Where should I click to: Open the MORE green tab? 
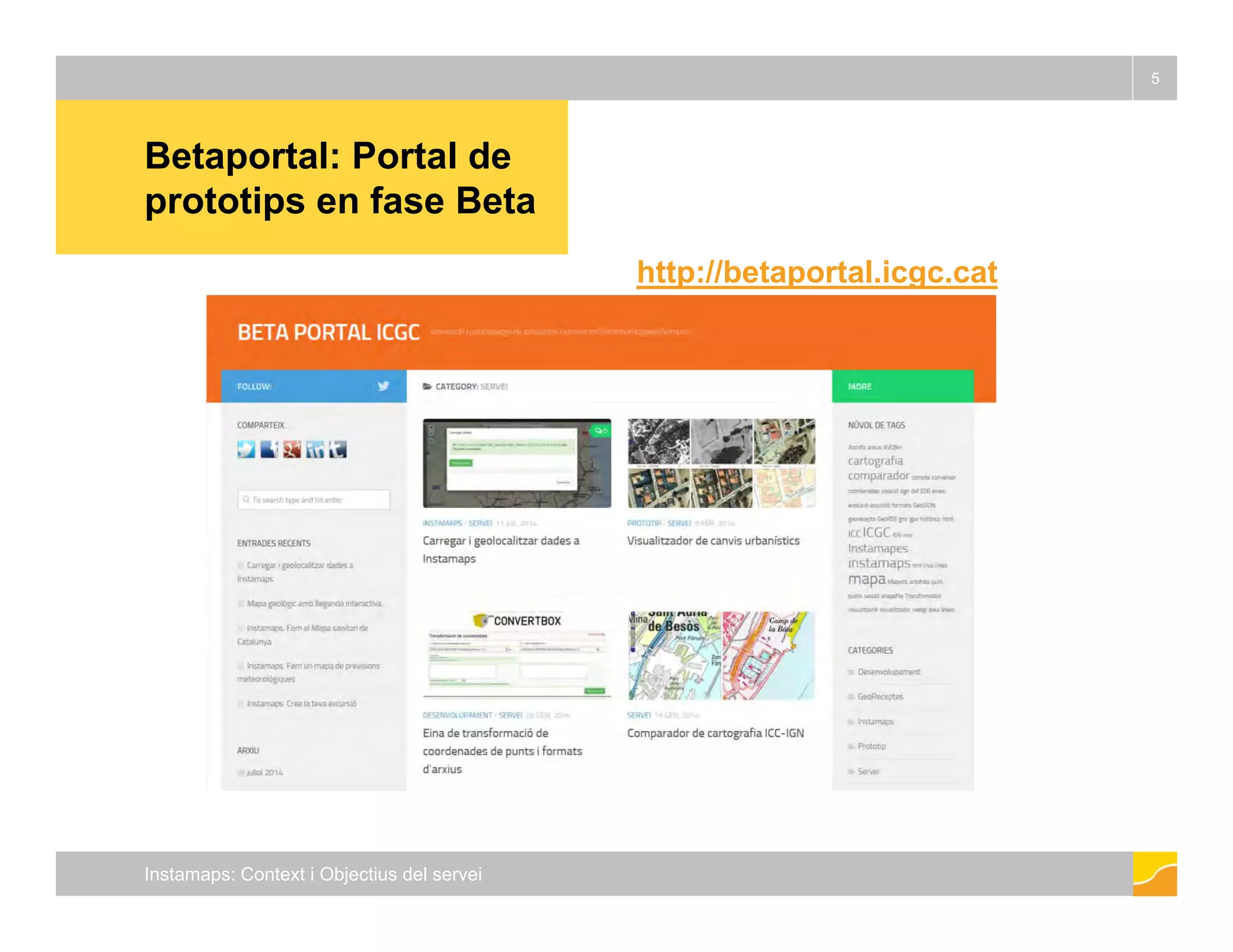pyautogui.click(x=902, y=386)
